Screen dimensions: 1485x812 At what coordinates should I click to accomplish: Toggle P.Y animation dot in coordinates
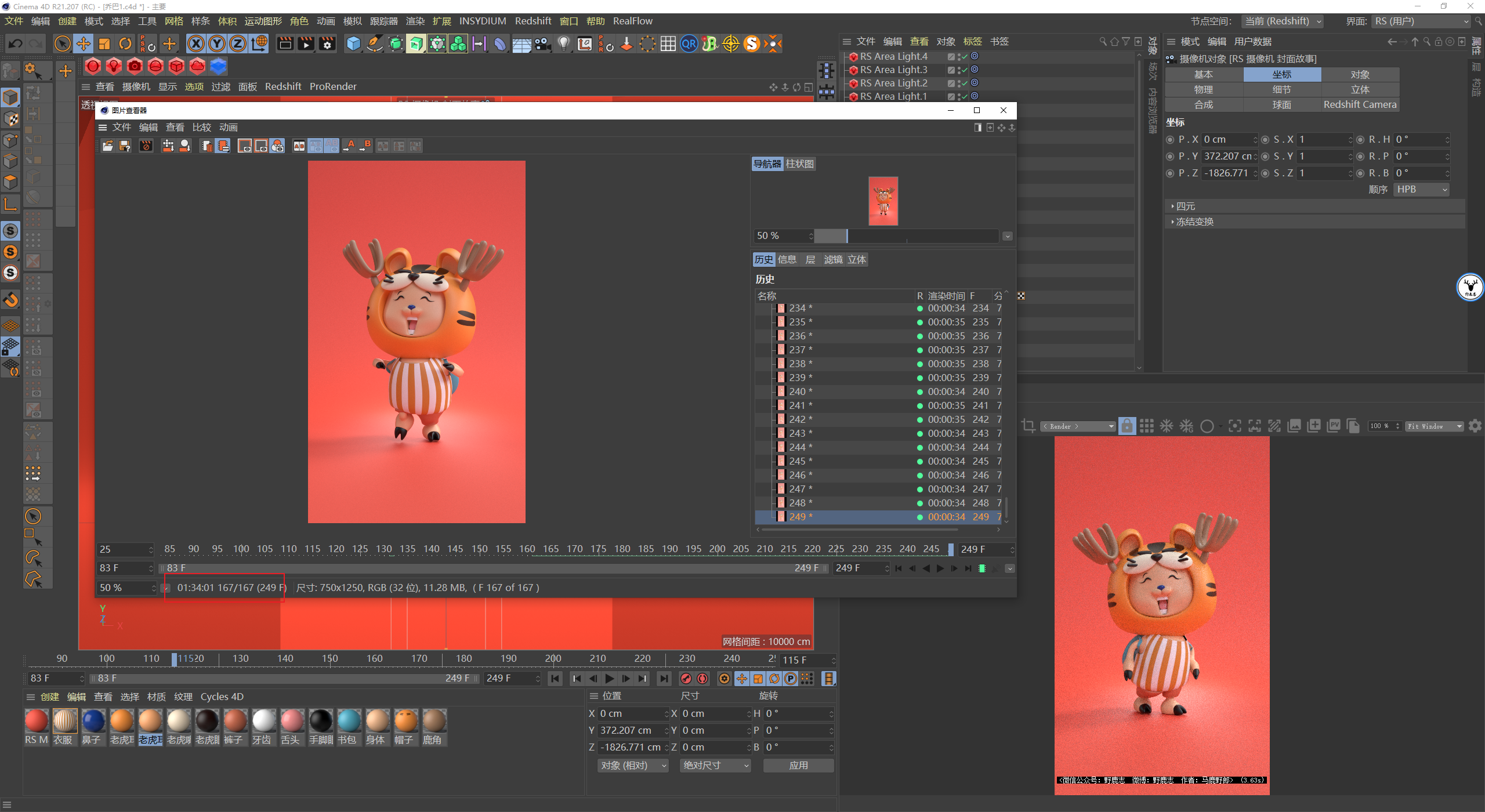pyautogui.click(x=1170, y=157)
